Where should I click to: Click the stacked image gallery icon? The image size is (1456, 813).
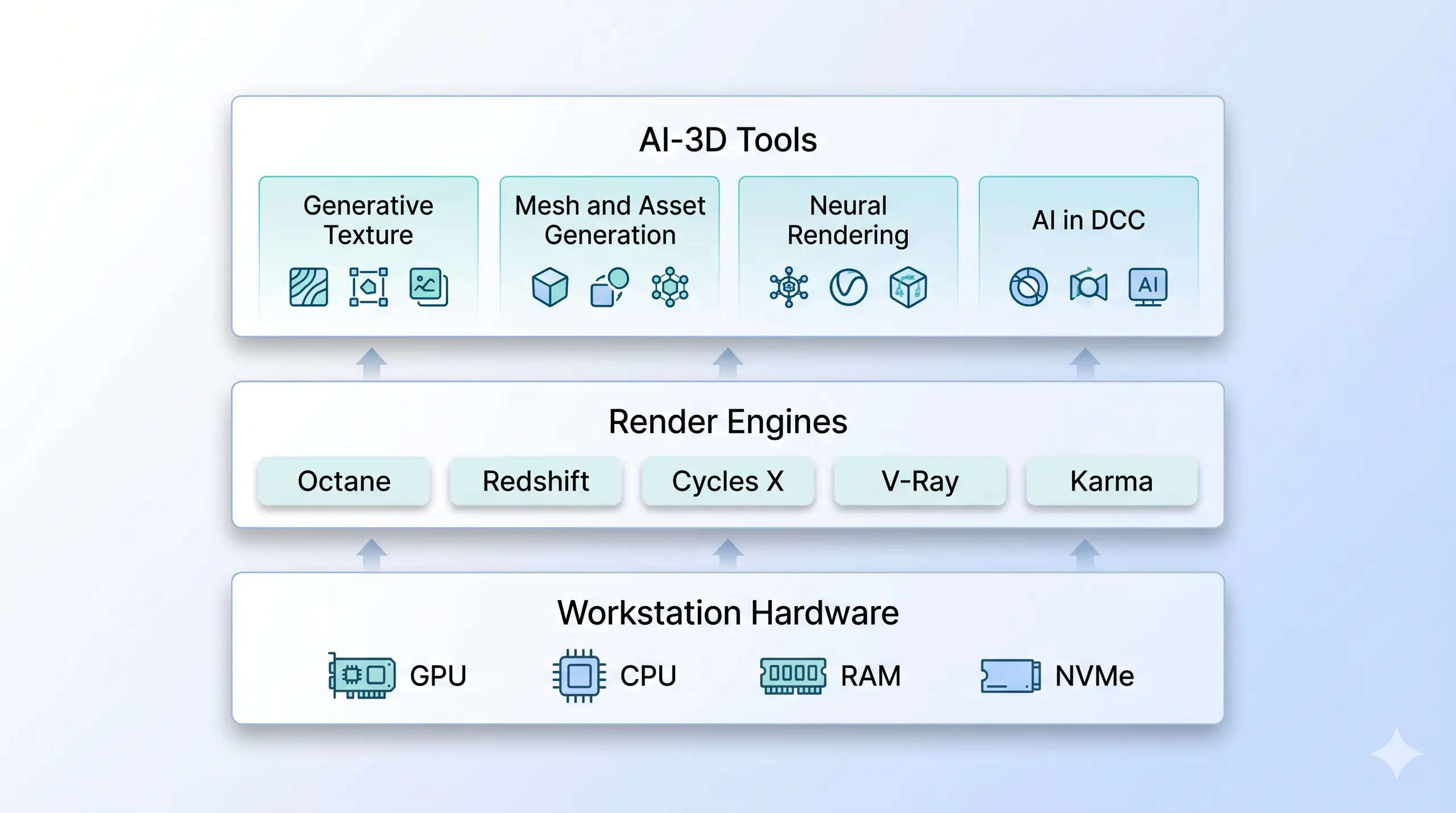coord(429,287)
